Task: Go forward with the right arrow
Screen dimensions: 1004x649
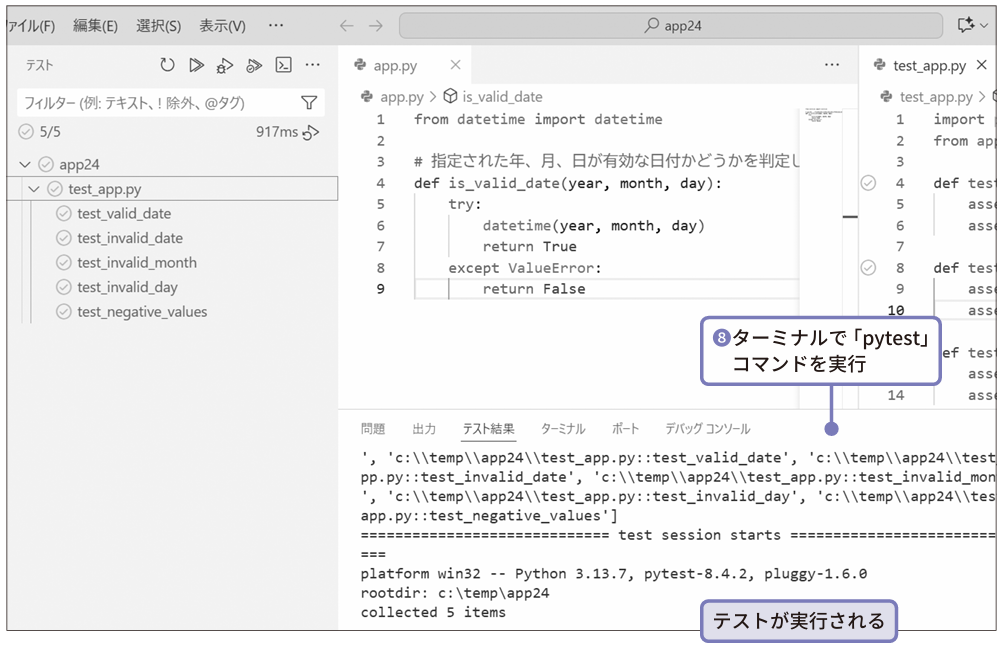Action: click(376, 26)
